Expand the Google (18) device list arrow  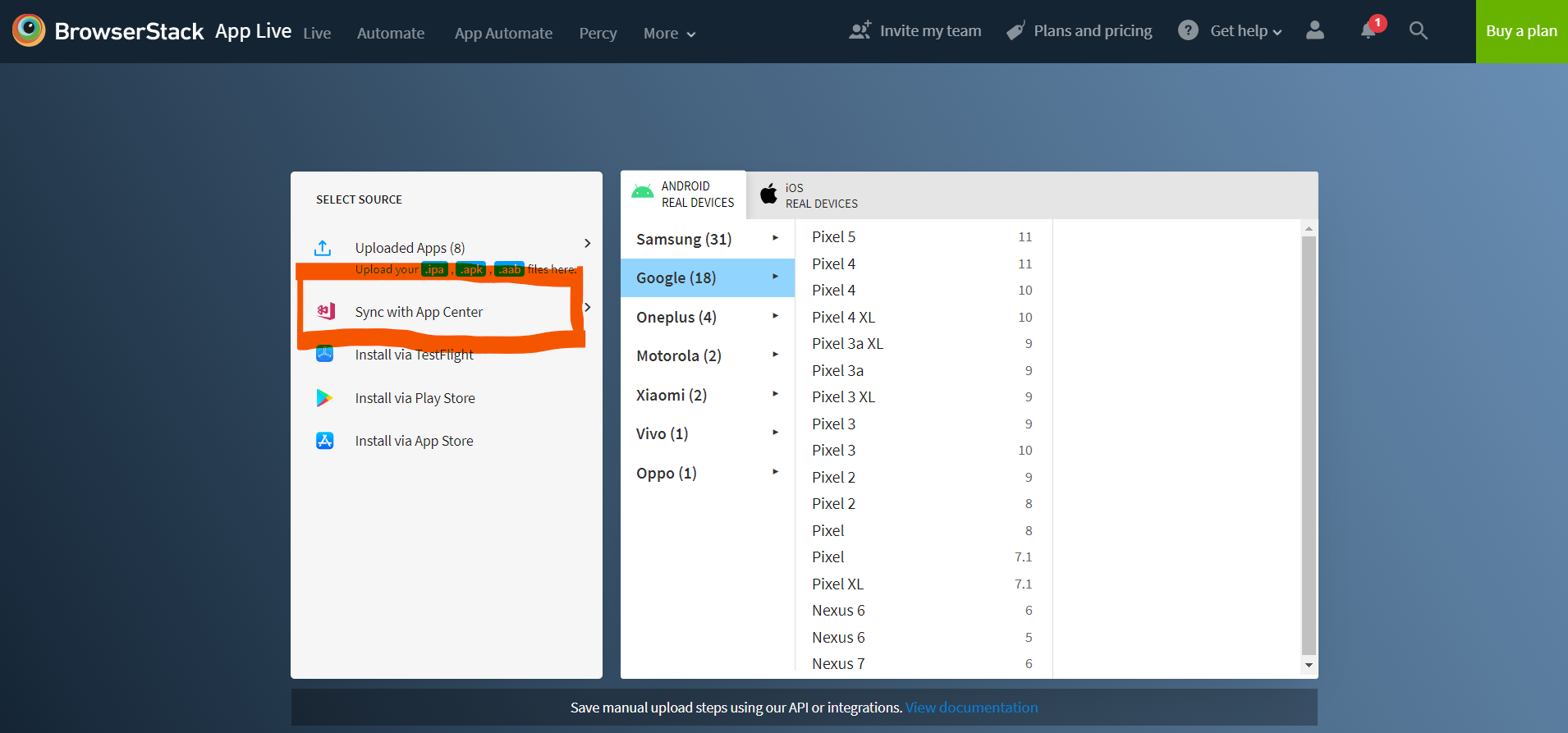[x=775, y=277]
